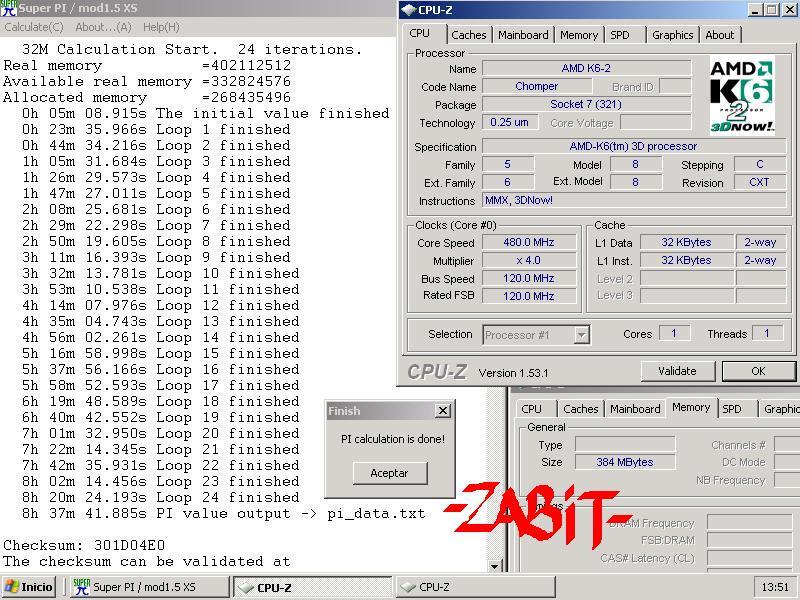
Task: Click the Checksum: 301D04E0 line
Action: [x=84, y=545]
